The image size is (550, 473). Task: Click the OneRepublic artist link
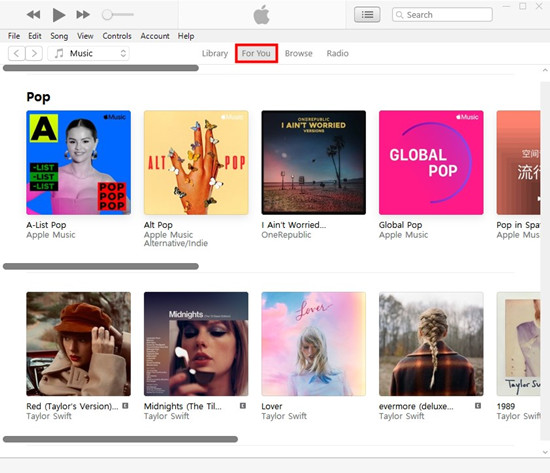tap(286, 235)
